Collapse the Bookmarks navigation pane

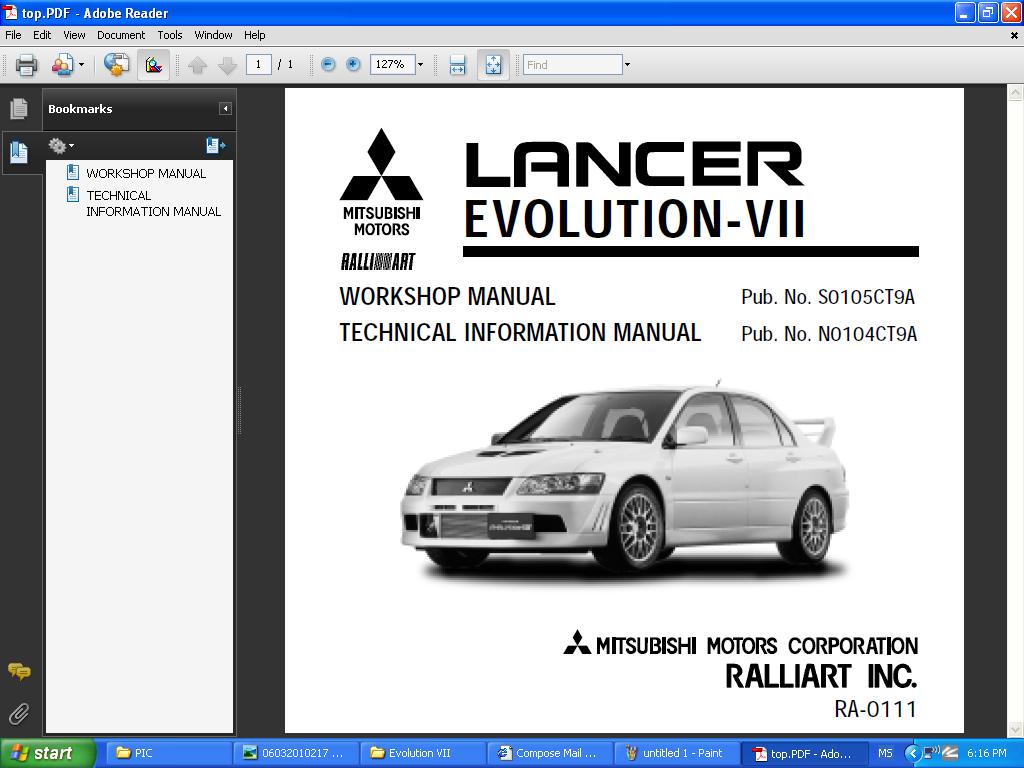225,109
